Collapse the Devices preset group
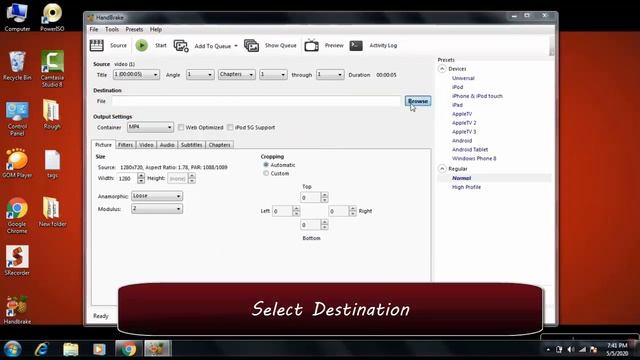 [442, 69]
